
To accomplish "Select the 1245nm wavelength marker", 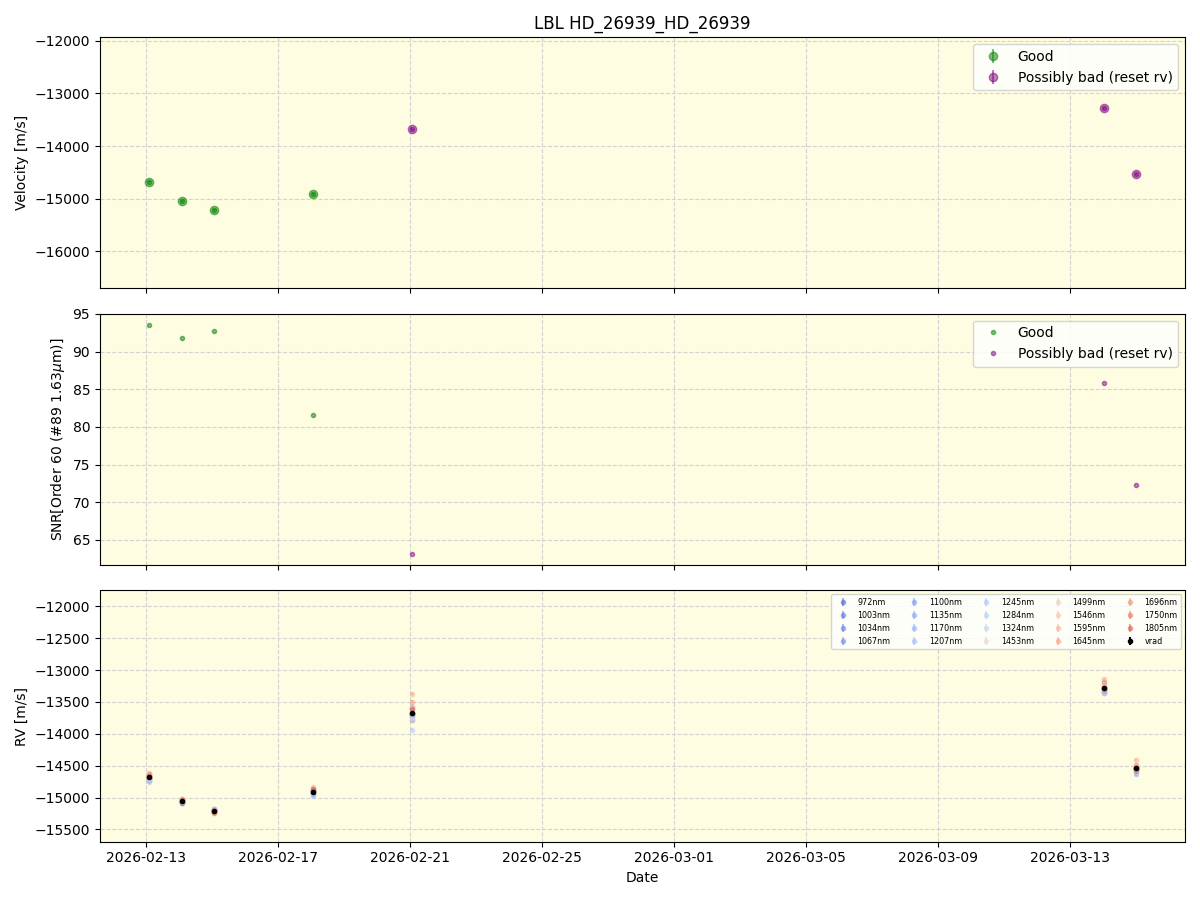I will click(989, 603).
